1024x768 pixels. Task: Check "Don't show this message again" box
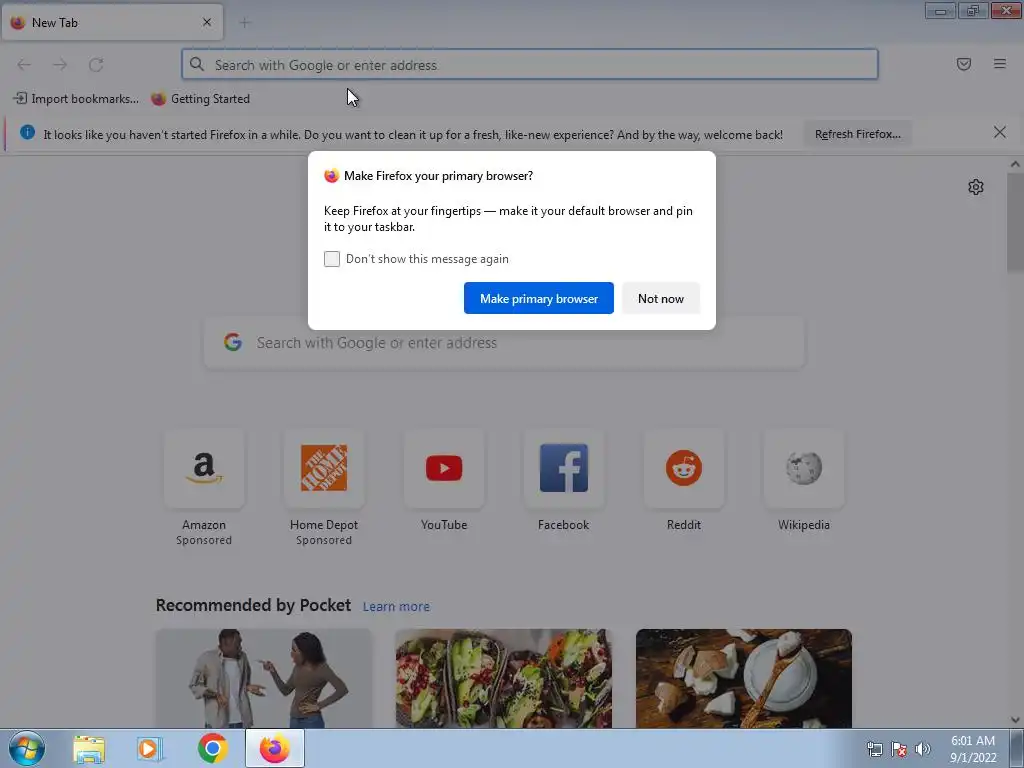[332, 259]
